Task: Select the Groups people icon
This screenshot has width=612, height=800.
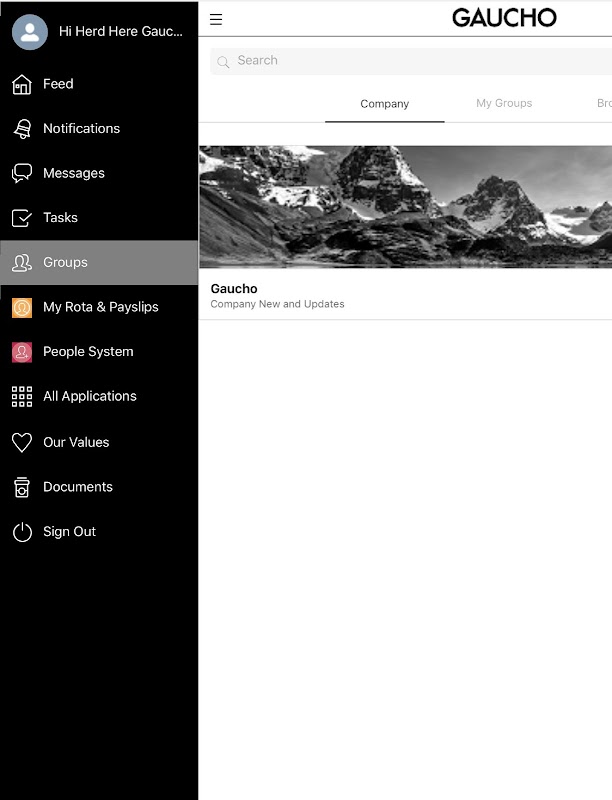Action: click(22, 263)
